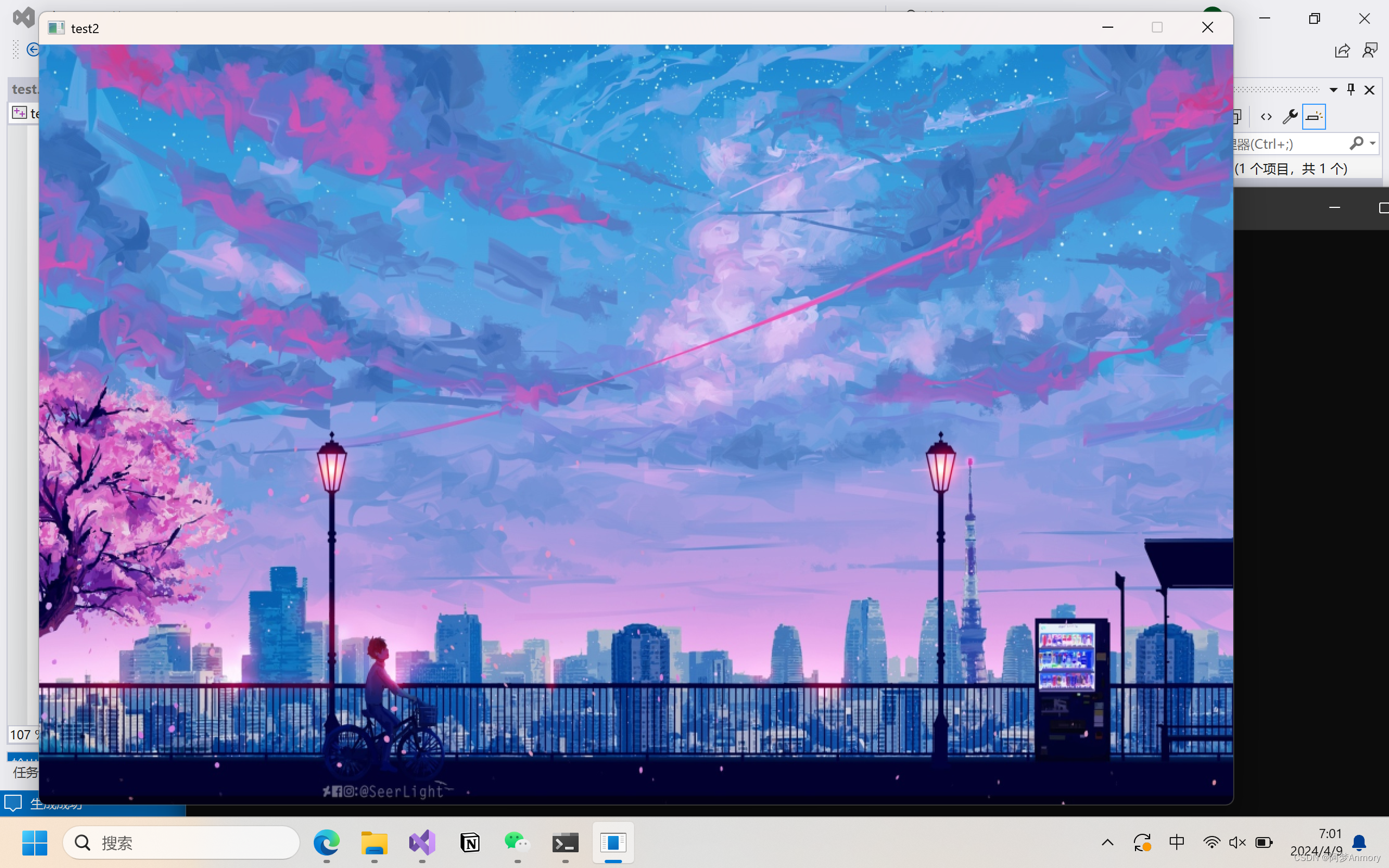Image resolution: width=1389 pixels, height=868 pixels.
Task: Click the muted volume tray icon
Action: [x=1238, y=842]
